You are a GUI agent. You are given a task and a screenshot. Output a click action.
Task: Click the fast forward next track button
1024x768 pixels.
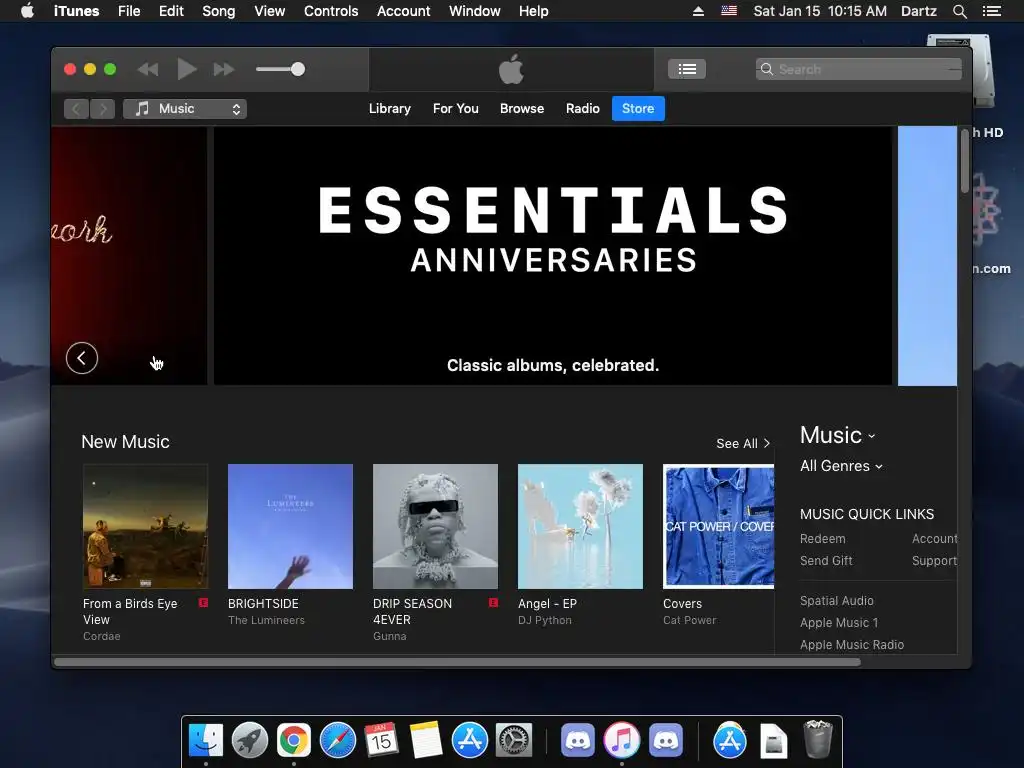pyautogui.click(x=224, y=69)
